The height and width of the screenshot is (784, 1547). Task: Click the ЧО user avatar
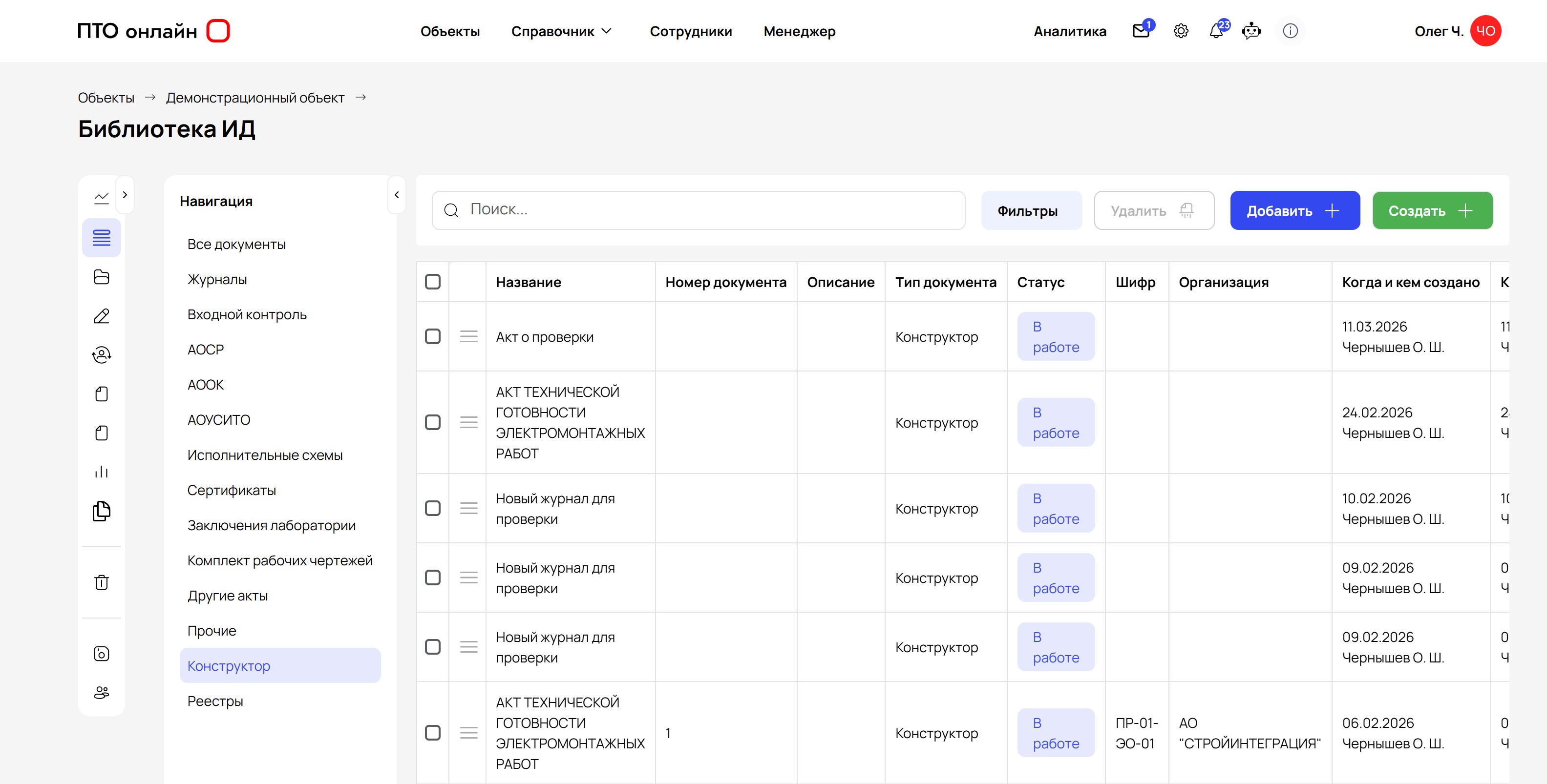point(1486,31)
